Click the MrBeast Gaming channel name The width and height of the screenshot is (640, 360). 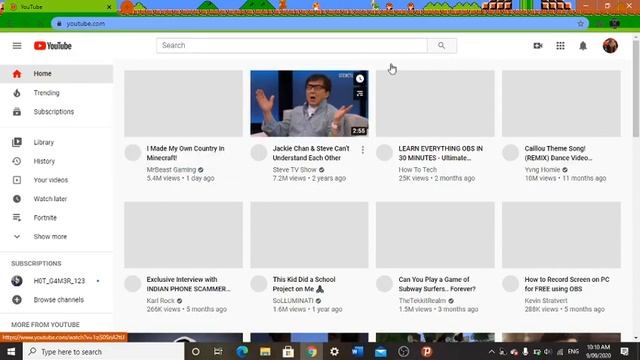(x=171, y=170)
